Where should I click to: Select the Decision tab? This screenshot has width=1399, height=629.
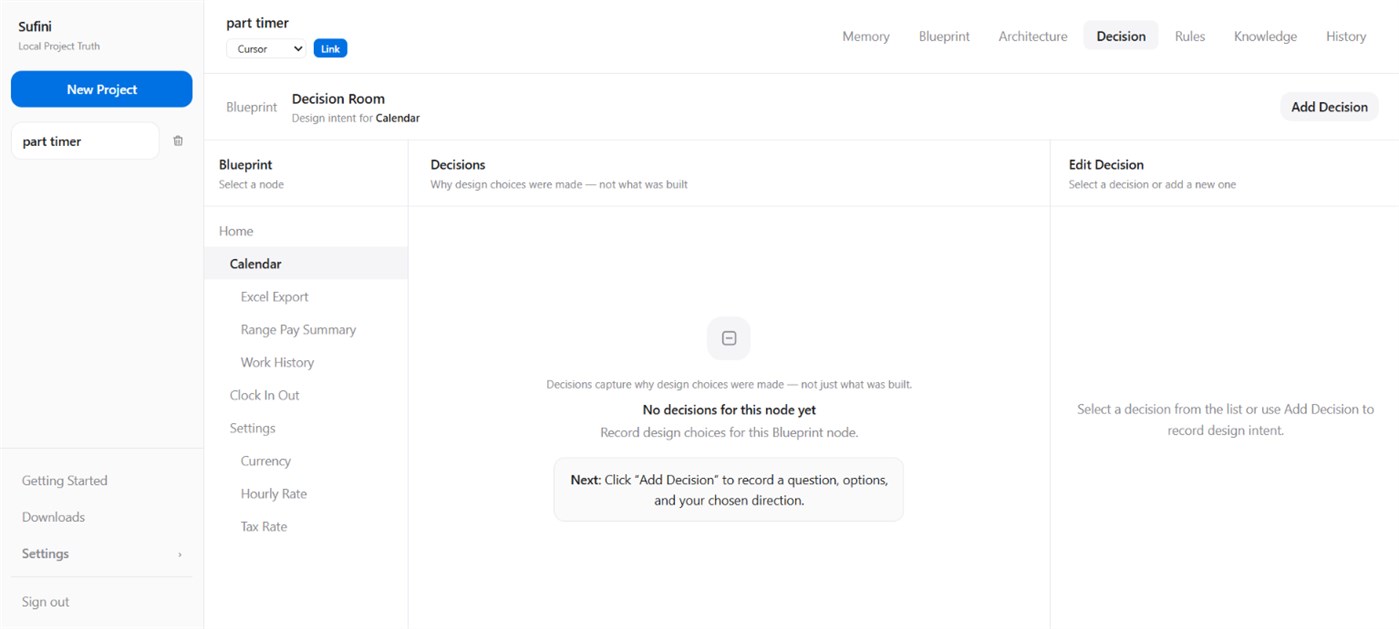1121,36
